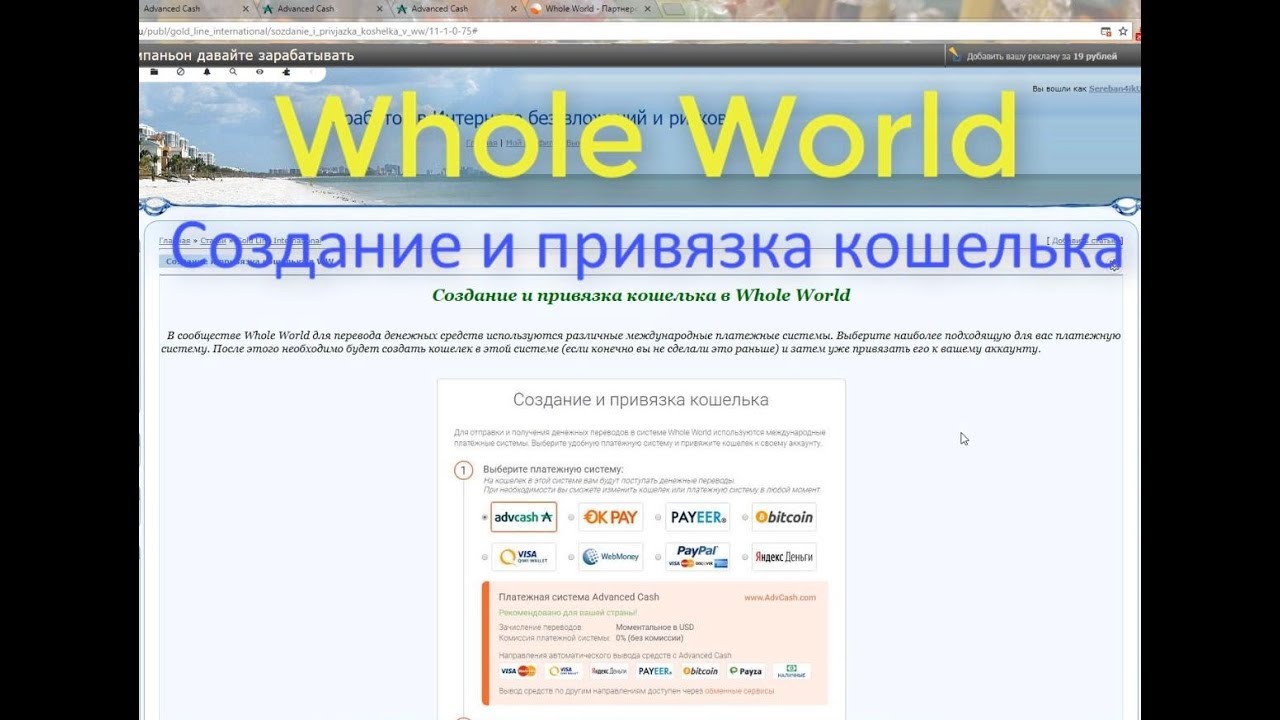1280x720 pixels.
Task: Open the обменные сервисы link
Action: click(739, 691)
